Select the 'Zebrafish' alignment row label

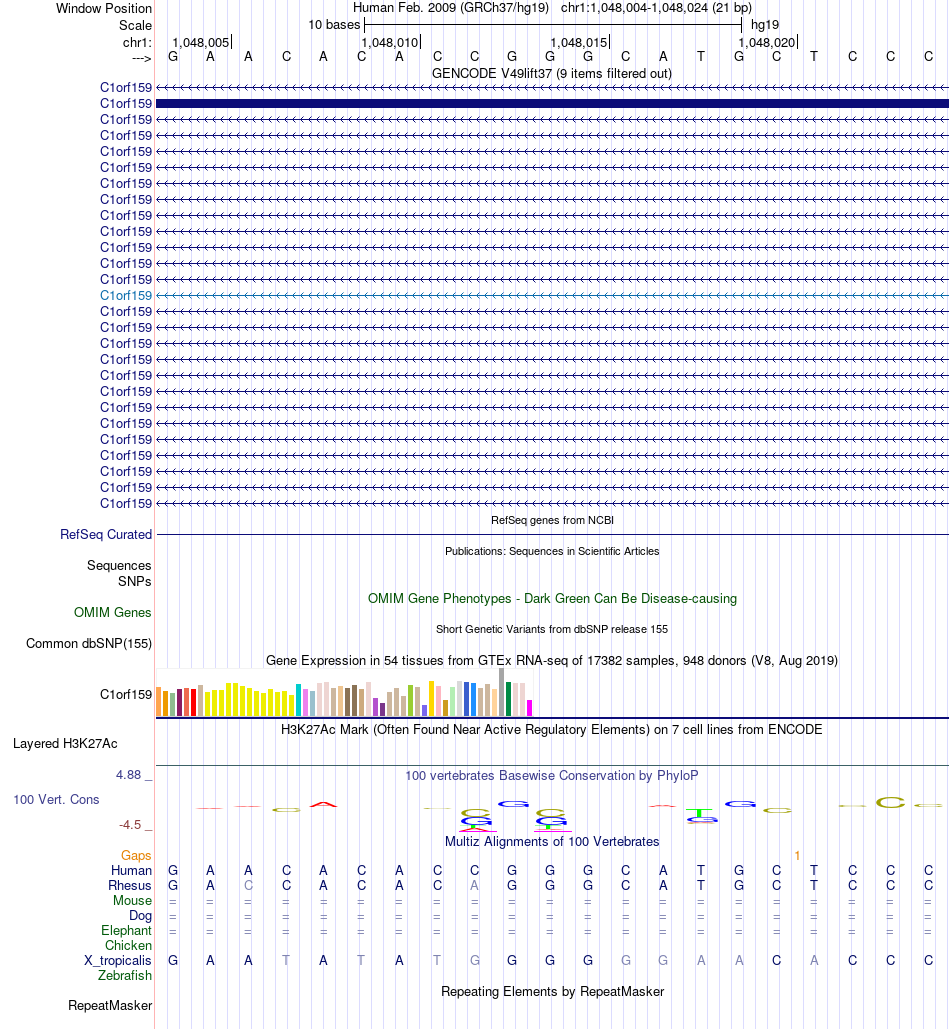pyautogui.click(x=125, y=976)
